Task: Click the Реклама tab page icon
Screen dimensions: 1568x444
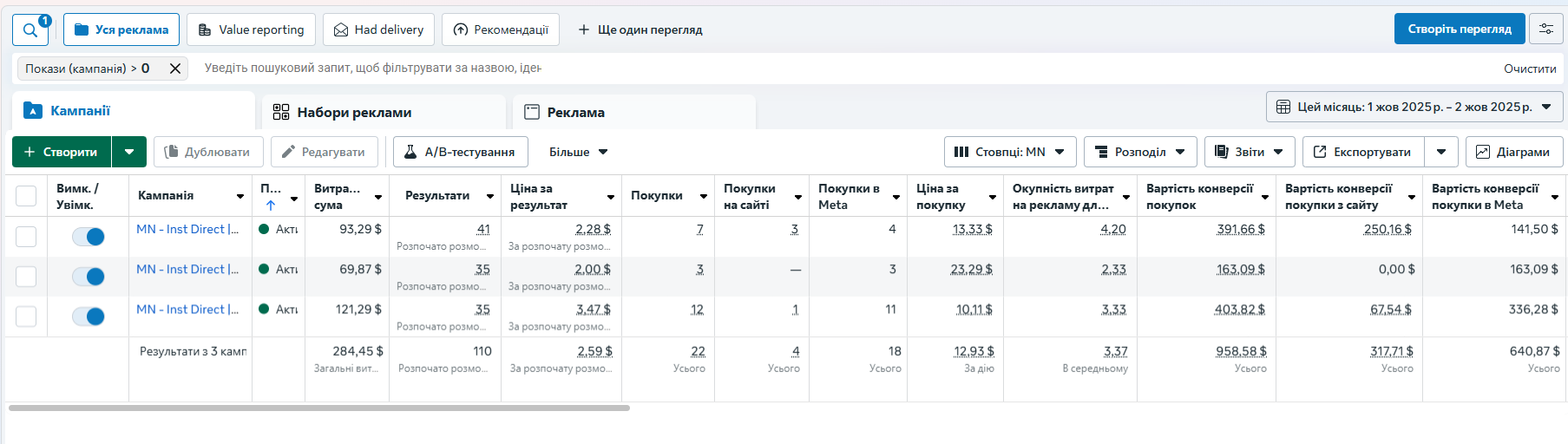Action: (x=530, y=112)
